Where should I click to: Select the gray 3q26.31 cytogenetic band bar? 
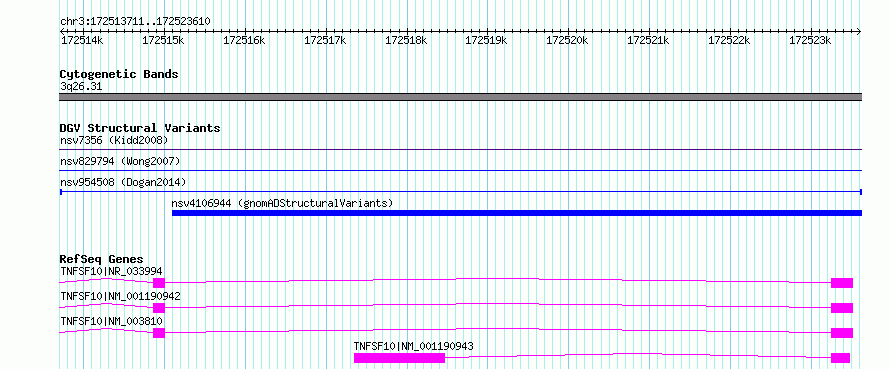click(460, 97)
